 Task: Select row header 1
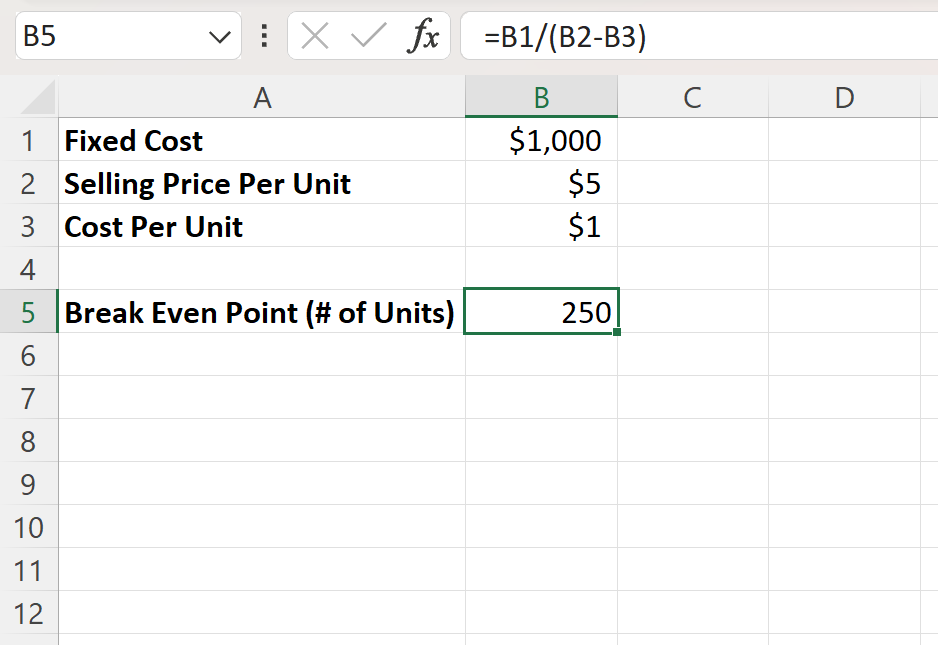coord(30,140)
